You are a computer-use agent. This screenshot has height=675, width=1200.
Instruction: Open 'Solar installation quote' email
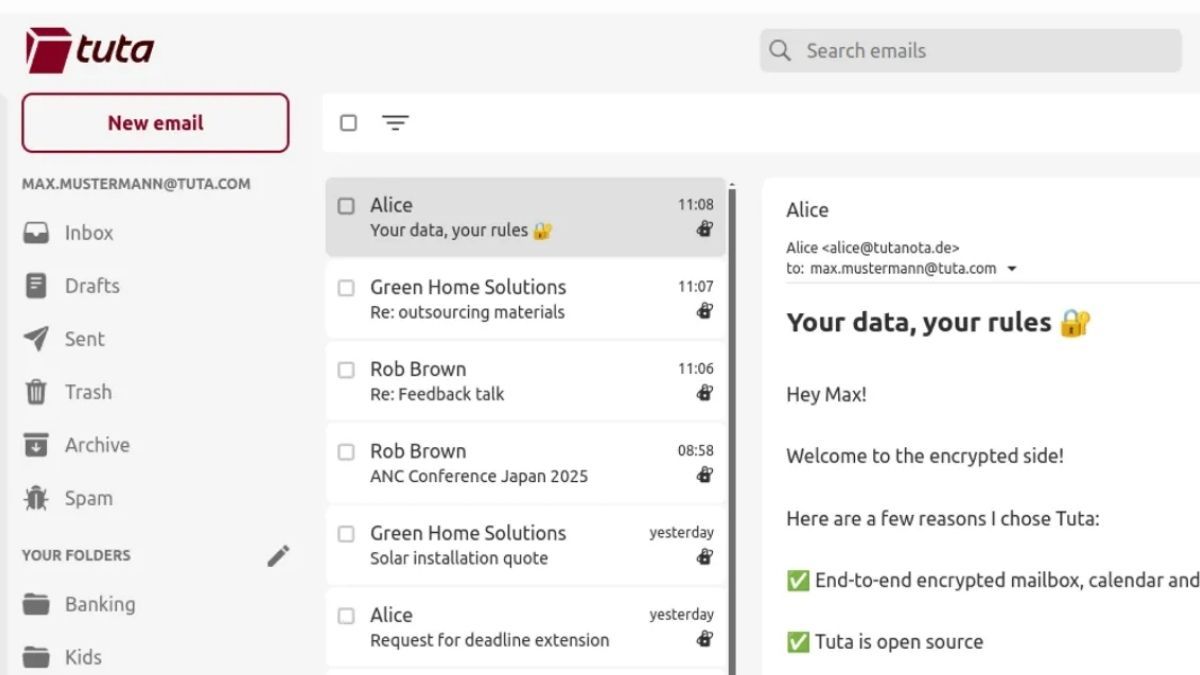click(526, 545)
